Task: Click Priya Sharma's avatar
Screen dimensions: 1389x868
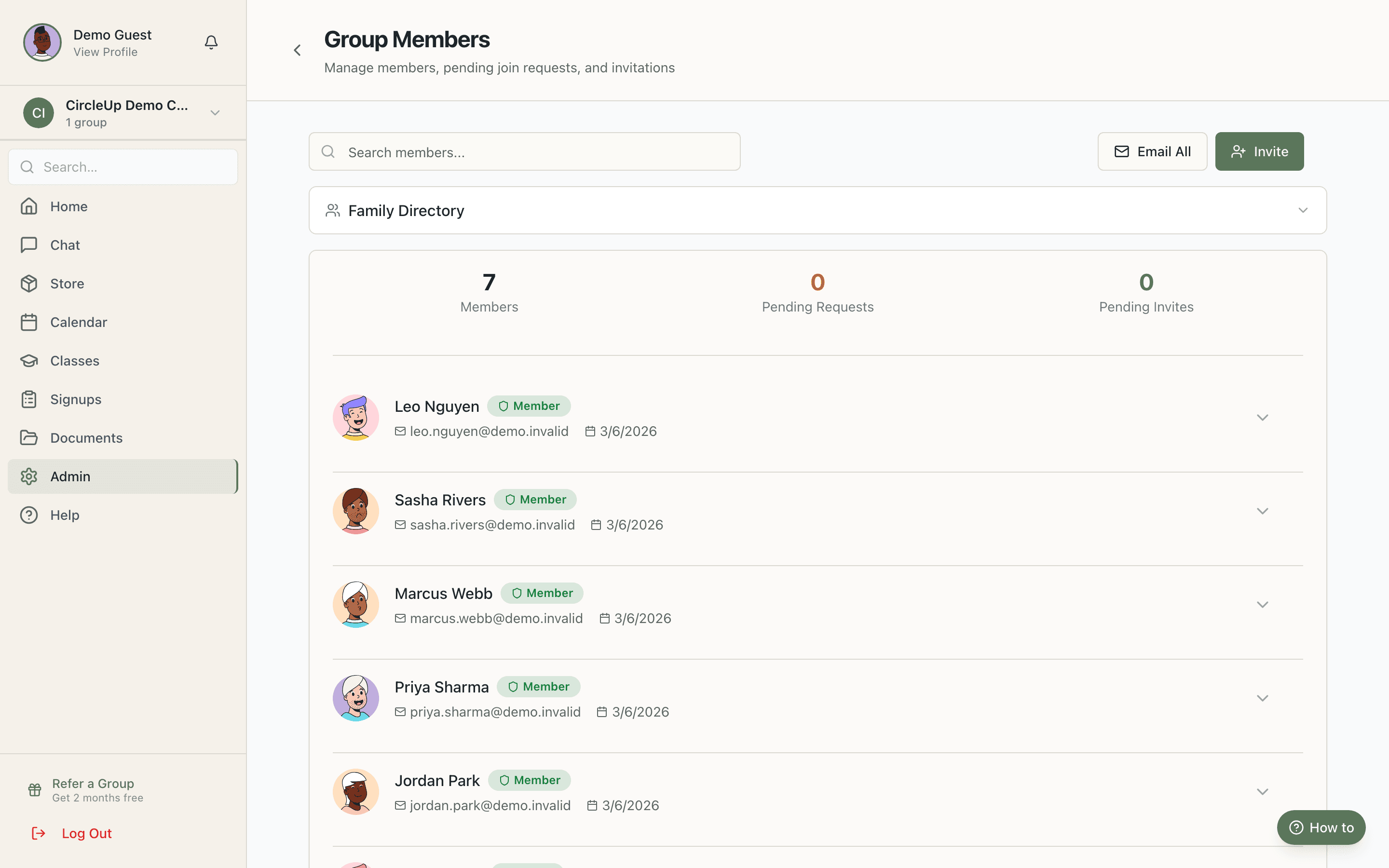Action: [356, 698]
